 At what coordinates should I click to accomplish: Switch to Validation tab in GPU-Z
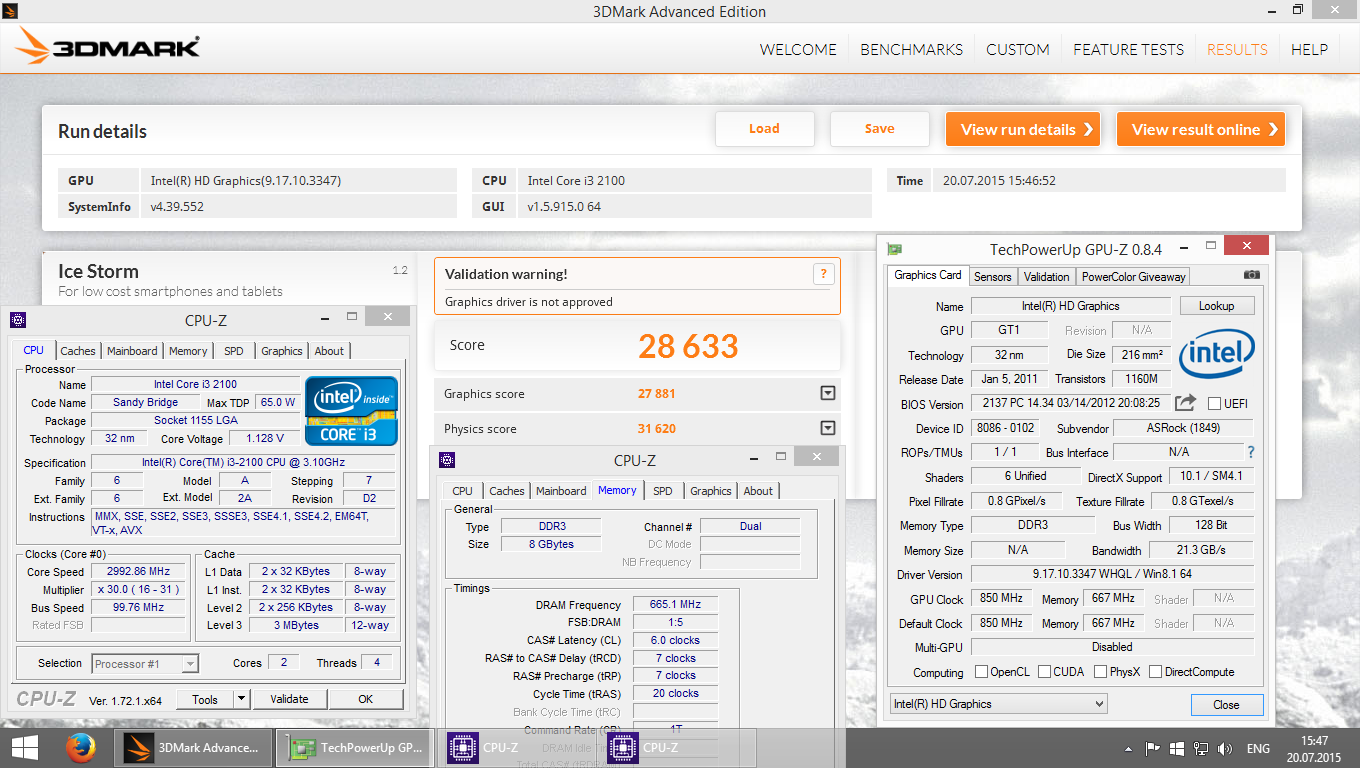click(1047, 277)
